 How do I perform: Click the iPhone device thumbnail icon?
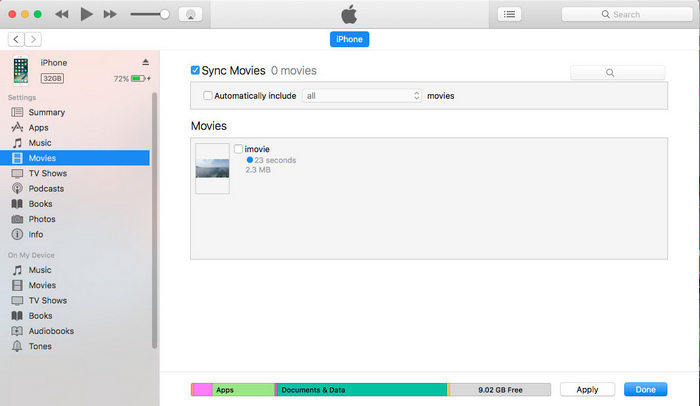(x=21, y=70)
